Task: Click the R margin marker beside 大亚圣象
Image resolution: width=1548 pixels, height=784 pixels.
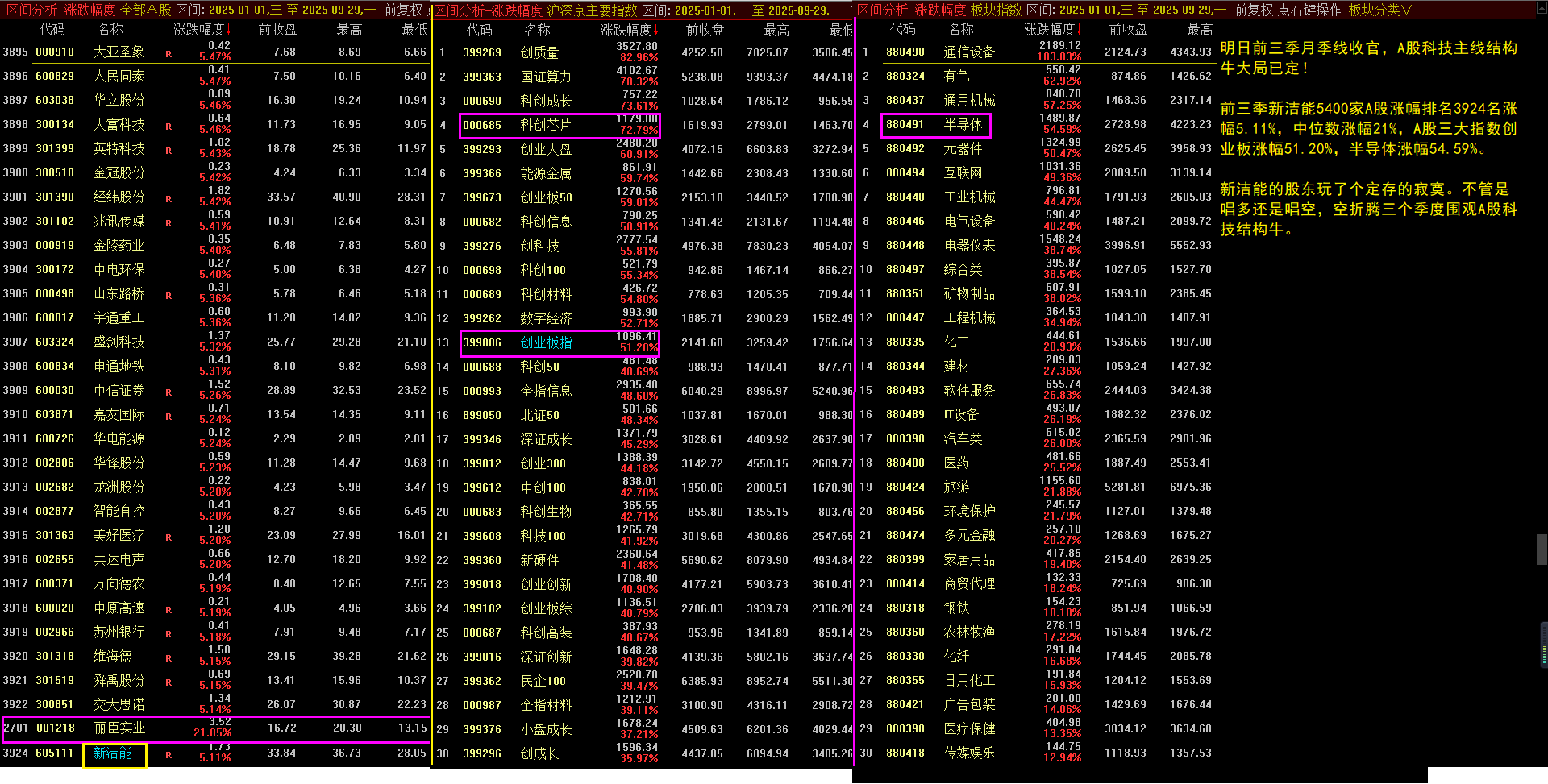Action: point(169,54)
